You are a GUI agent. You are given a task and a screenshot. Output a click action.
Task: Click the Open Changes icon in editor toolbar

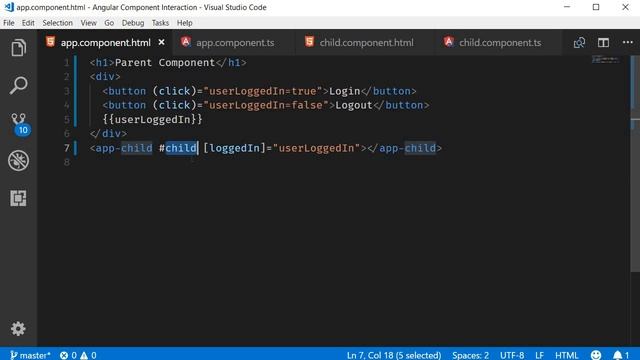coord(579,42)
